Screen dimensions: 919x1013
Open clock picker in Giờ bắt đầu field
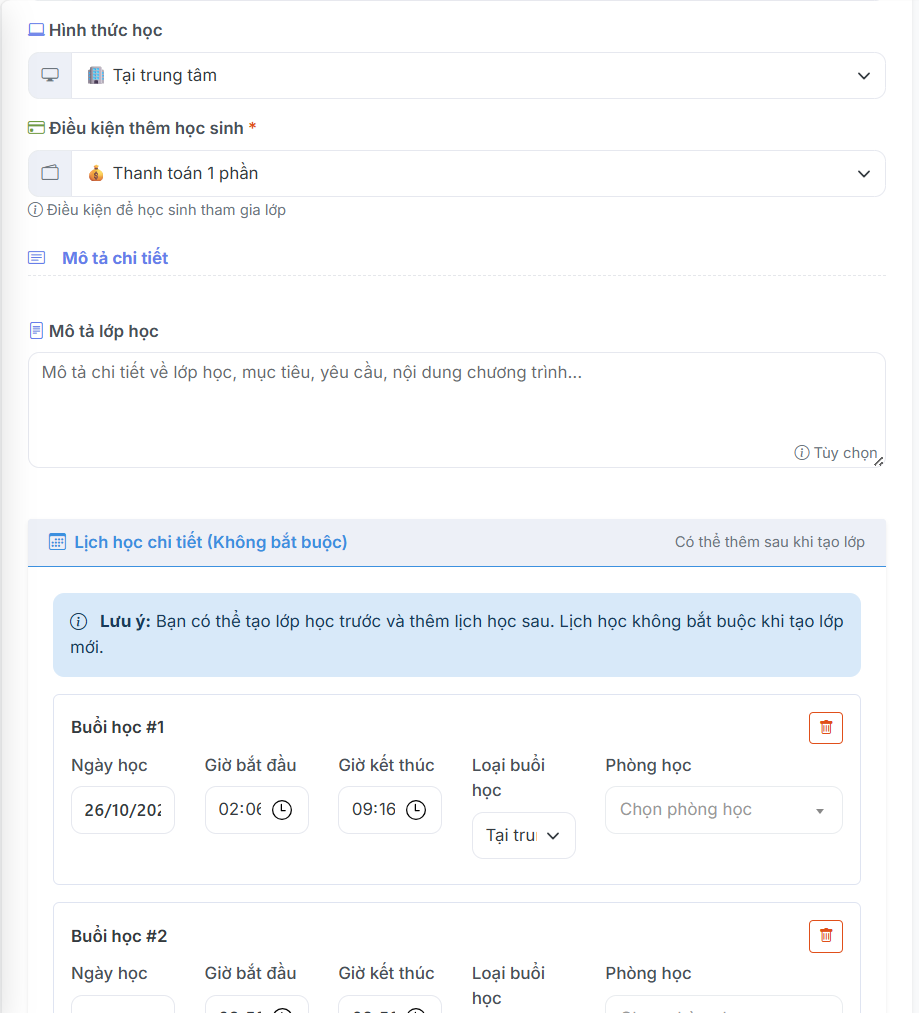pyautogui.click(x=282, y=810)
